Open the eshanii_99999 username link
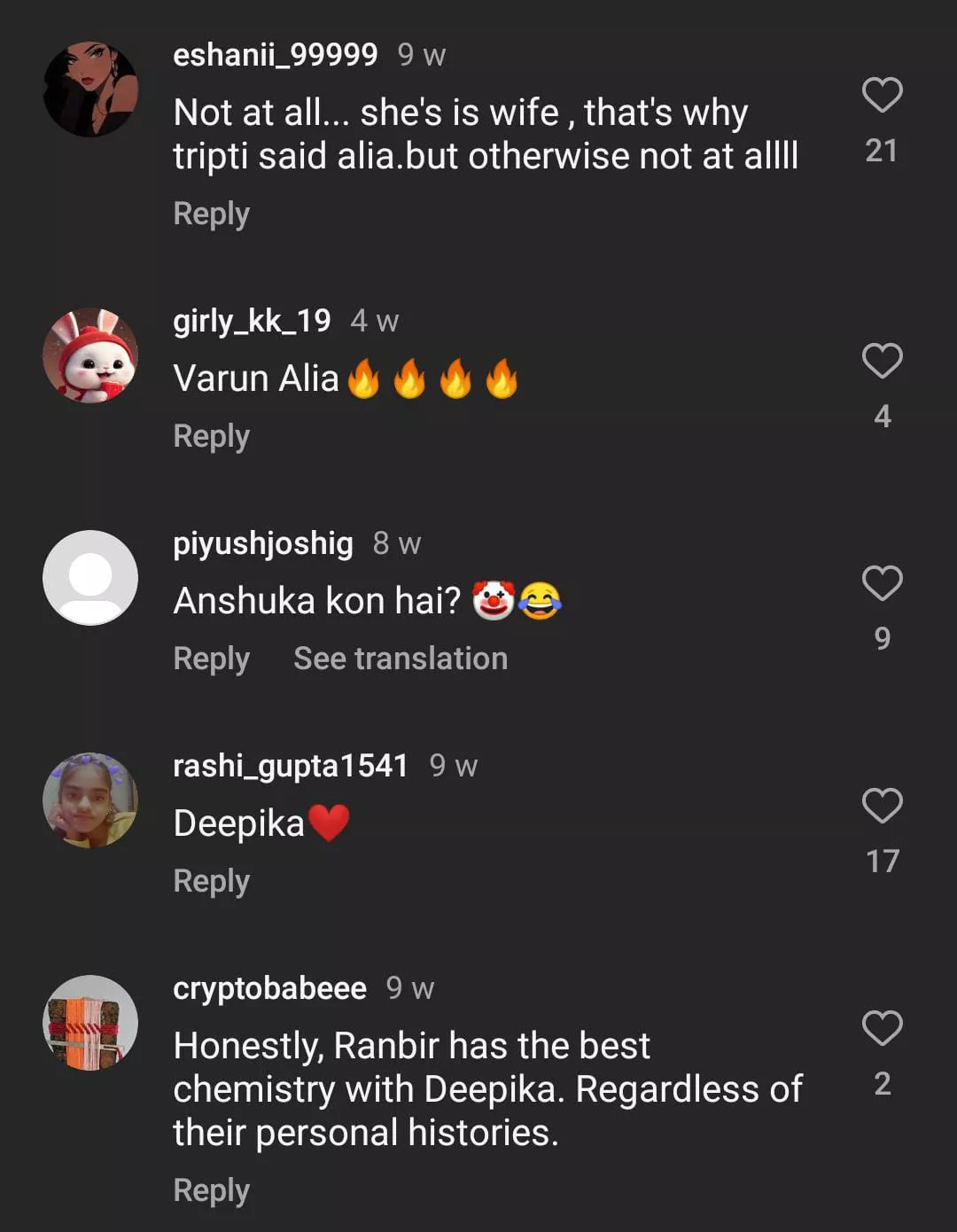Screen dimensions: 957x1232 tap(275, 55)
